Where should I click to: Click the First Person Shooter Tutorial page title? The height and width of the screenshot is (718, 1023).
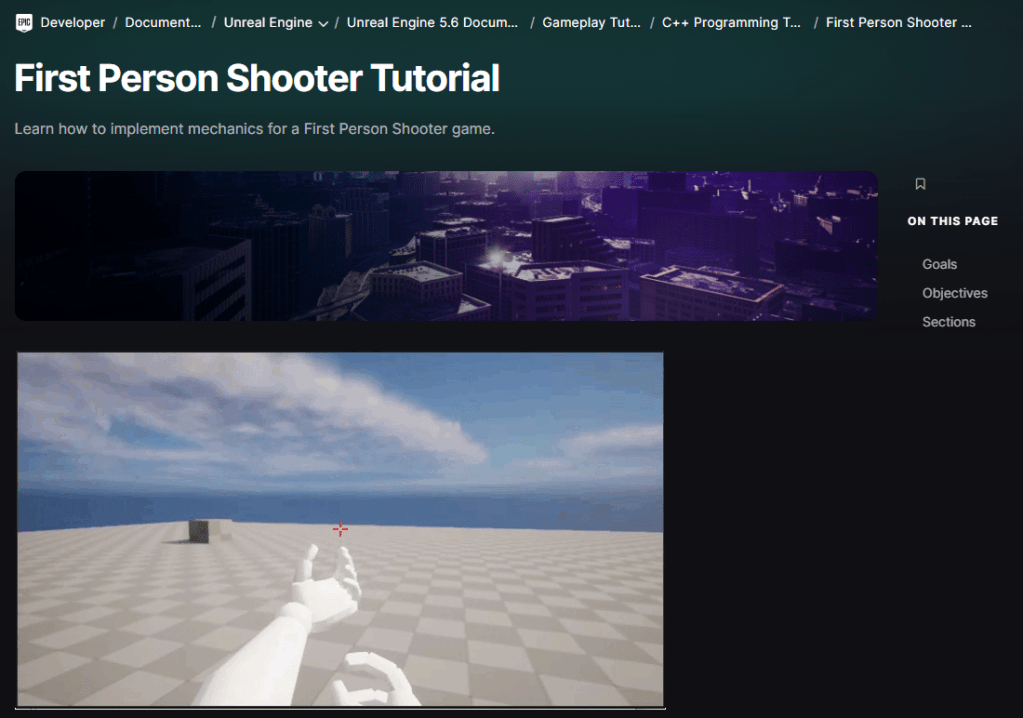(257, 77)
